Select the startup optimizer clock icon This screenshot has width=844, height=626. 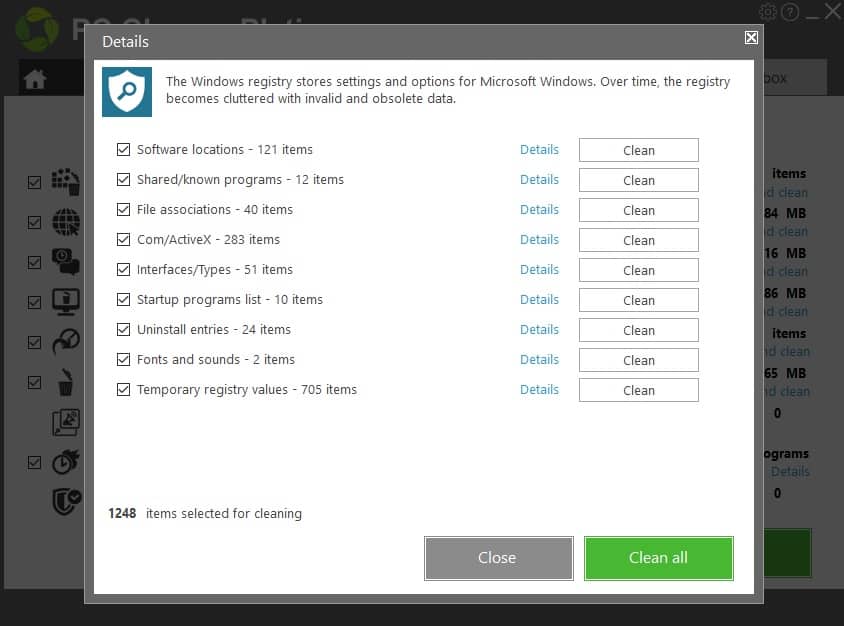(65, 462)
